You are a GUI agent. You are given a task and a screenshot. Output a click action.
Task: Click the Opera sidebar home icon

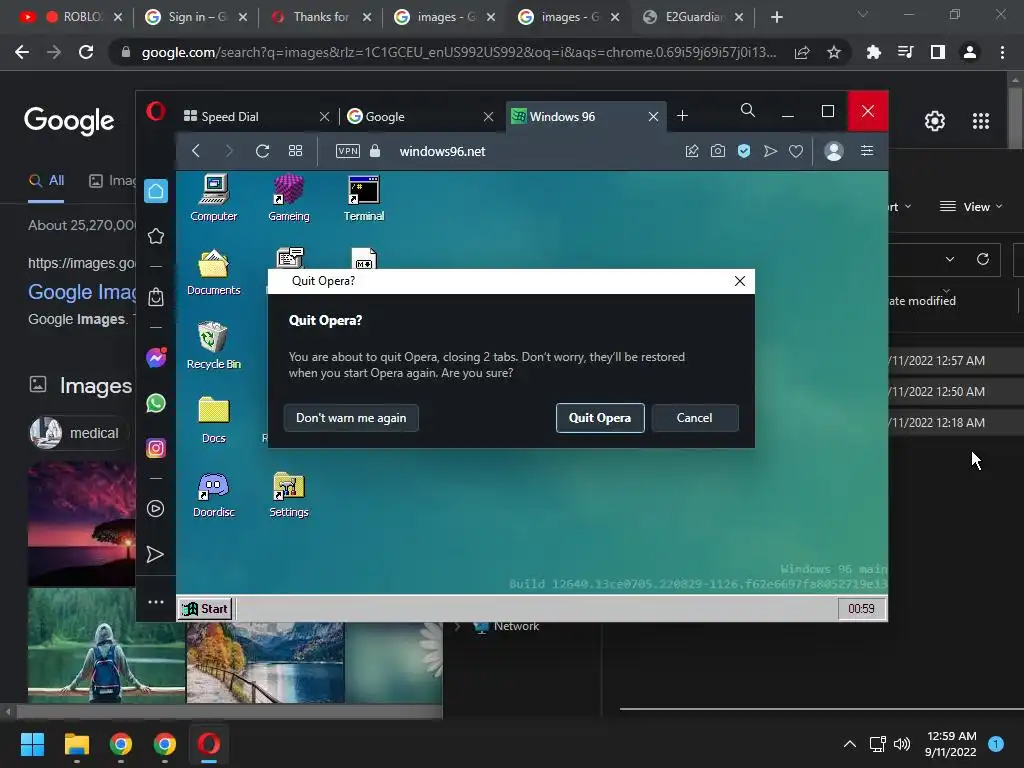(x=155, y=191)
